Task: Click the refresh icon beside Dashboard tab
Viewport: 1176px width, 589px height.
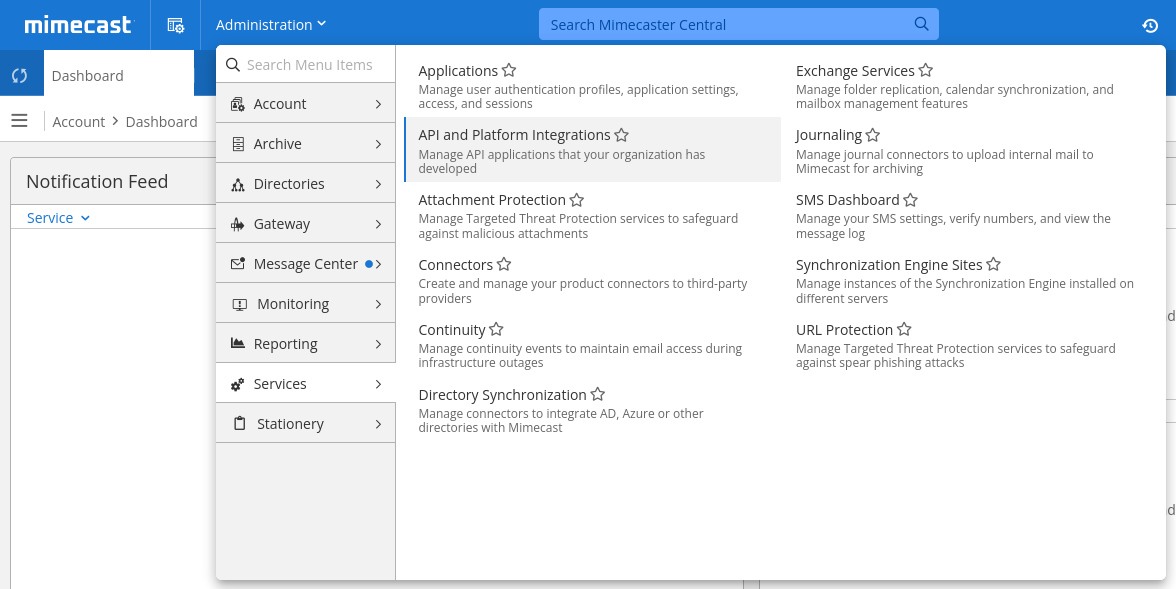Action: pyautogui.click(x=20, y=75)
